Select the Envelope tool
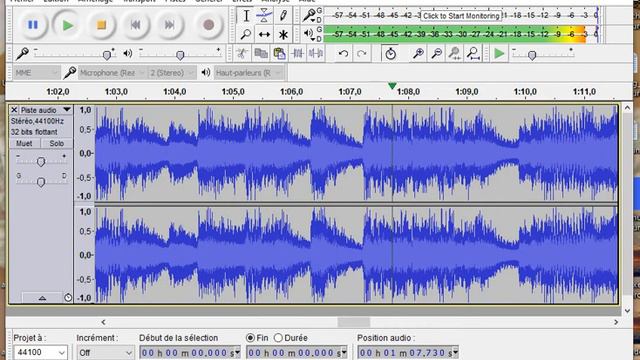 click(264, 16)
